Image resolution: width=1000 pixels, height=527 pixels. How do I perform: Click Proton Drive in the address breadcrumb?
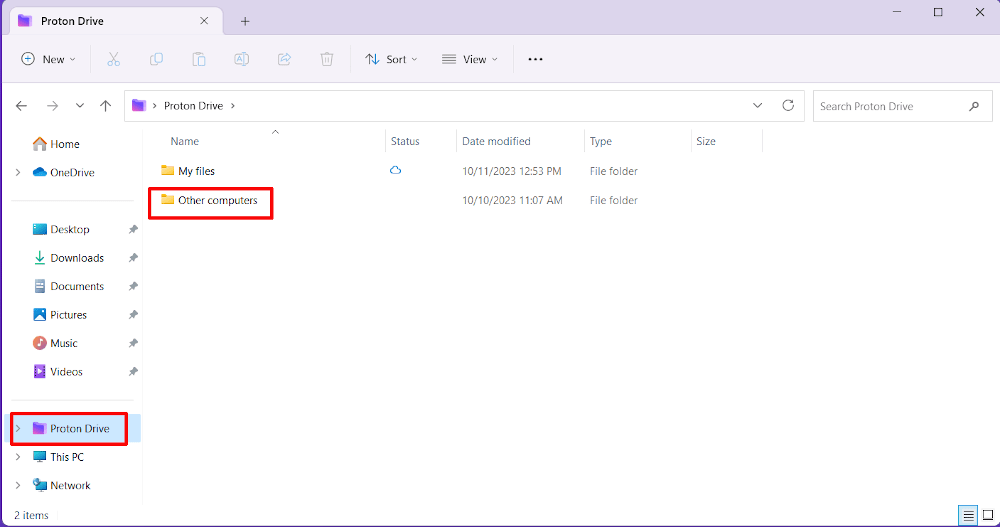pyautogui.click(x=193, y=106)
